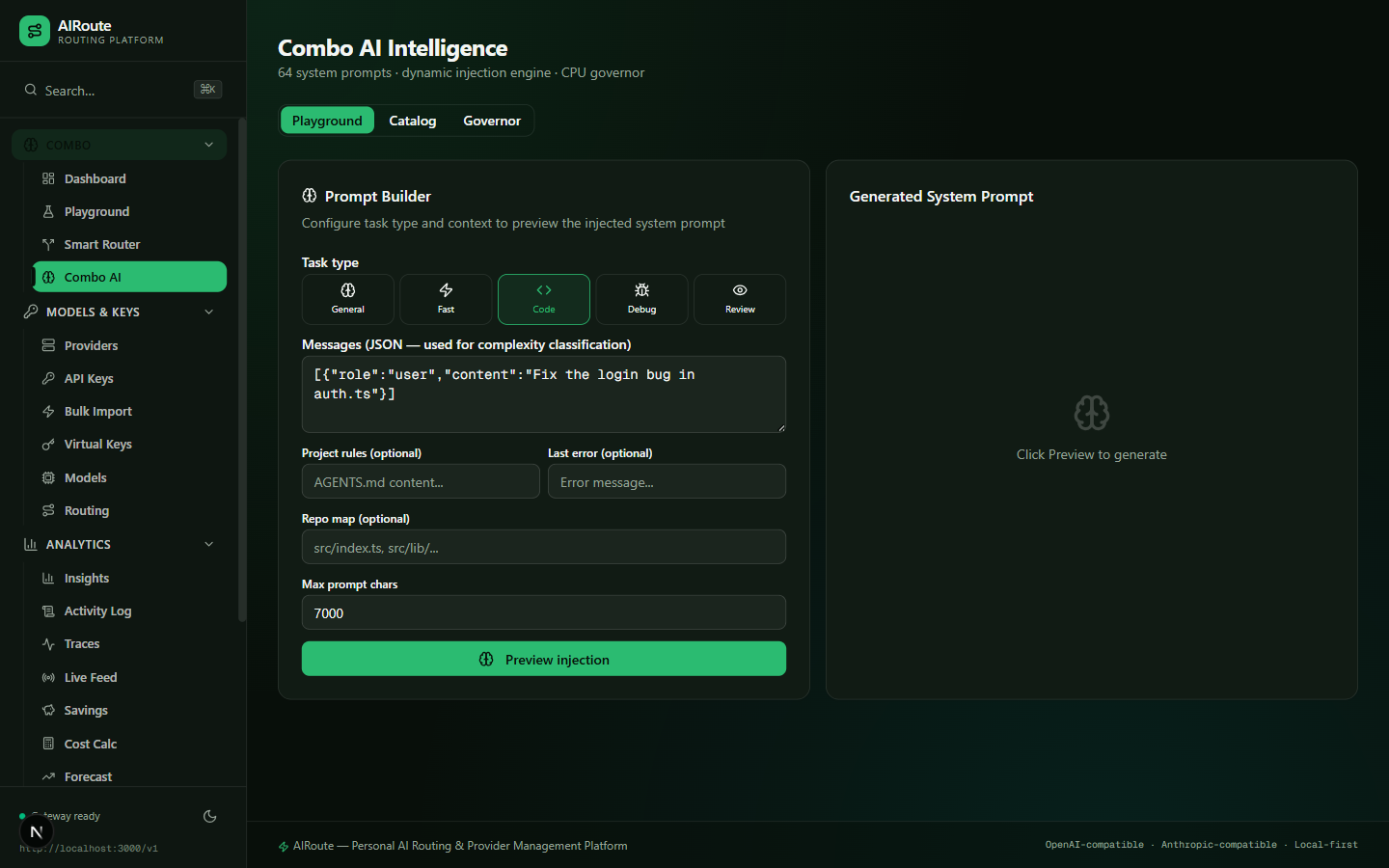Click the localhost:3000/v1 URL text
1389x868 pixels.
(x=89, y=849)
